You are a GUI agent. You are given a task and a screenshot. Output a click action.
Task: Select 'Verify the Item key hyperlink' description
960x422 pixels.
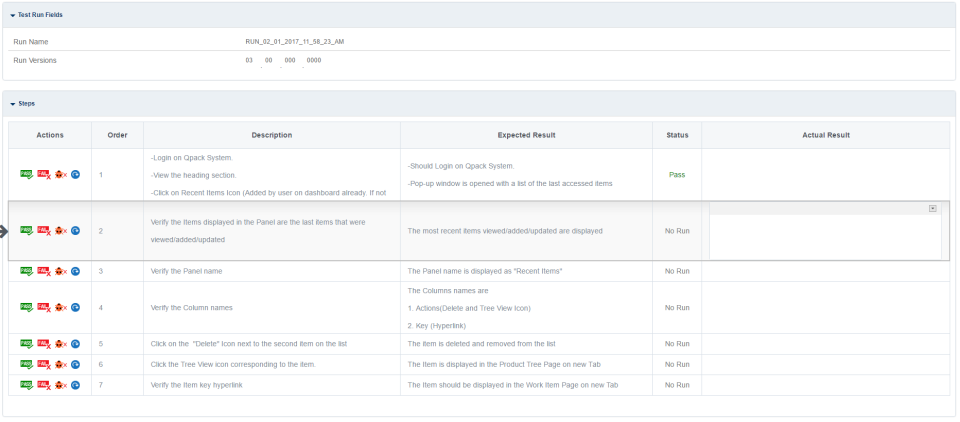pos(198,385)
